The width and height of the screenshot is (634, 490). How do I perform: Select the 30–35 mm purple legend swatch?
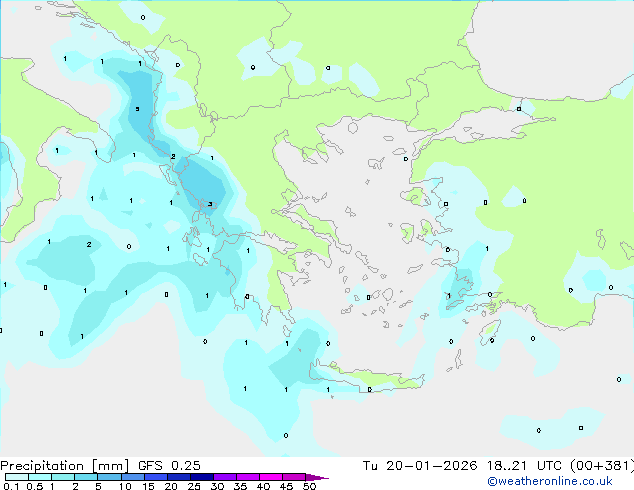point(224,477)
